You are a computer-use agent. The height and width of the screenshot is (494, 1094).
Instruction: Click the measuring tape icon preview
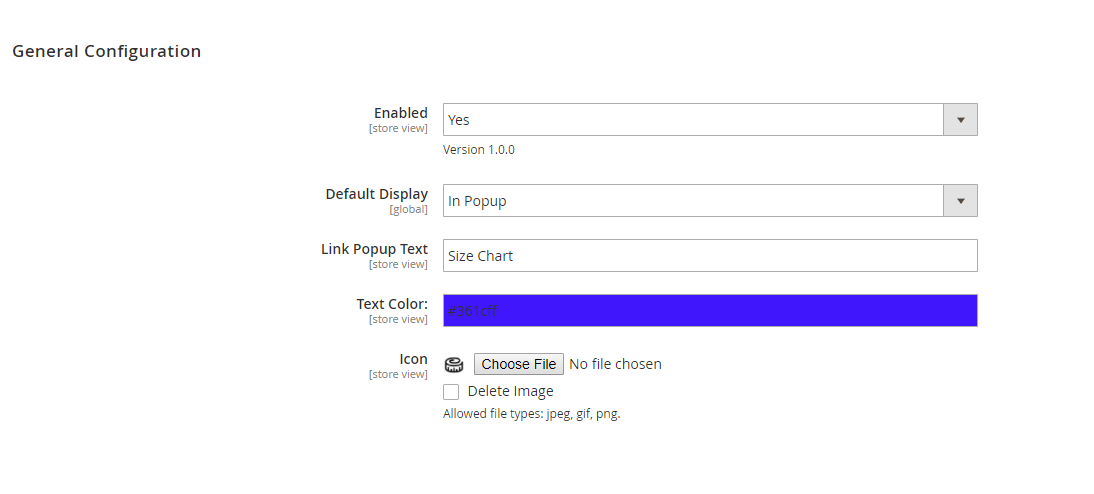454,364
